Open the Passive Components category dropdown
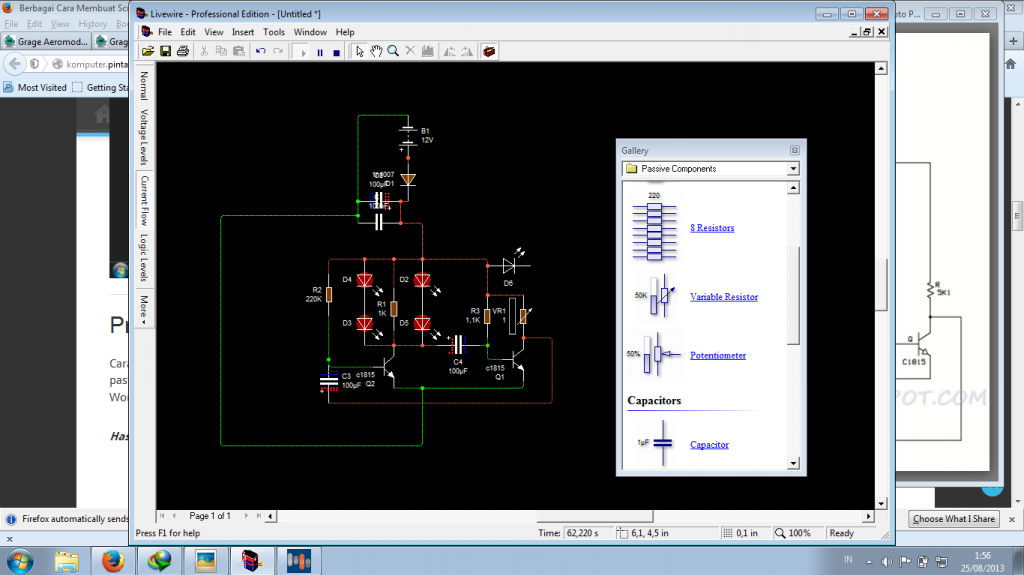The height and width of the screenshot is (575, 1024). pyautogui.click(x=792, y=169)
